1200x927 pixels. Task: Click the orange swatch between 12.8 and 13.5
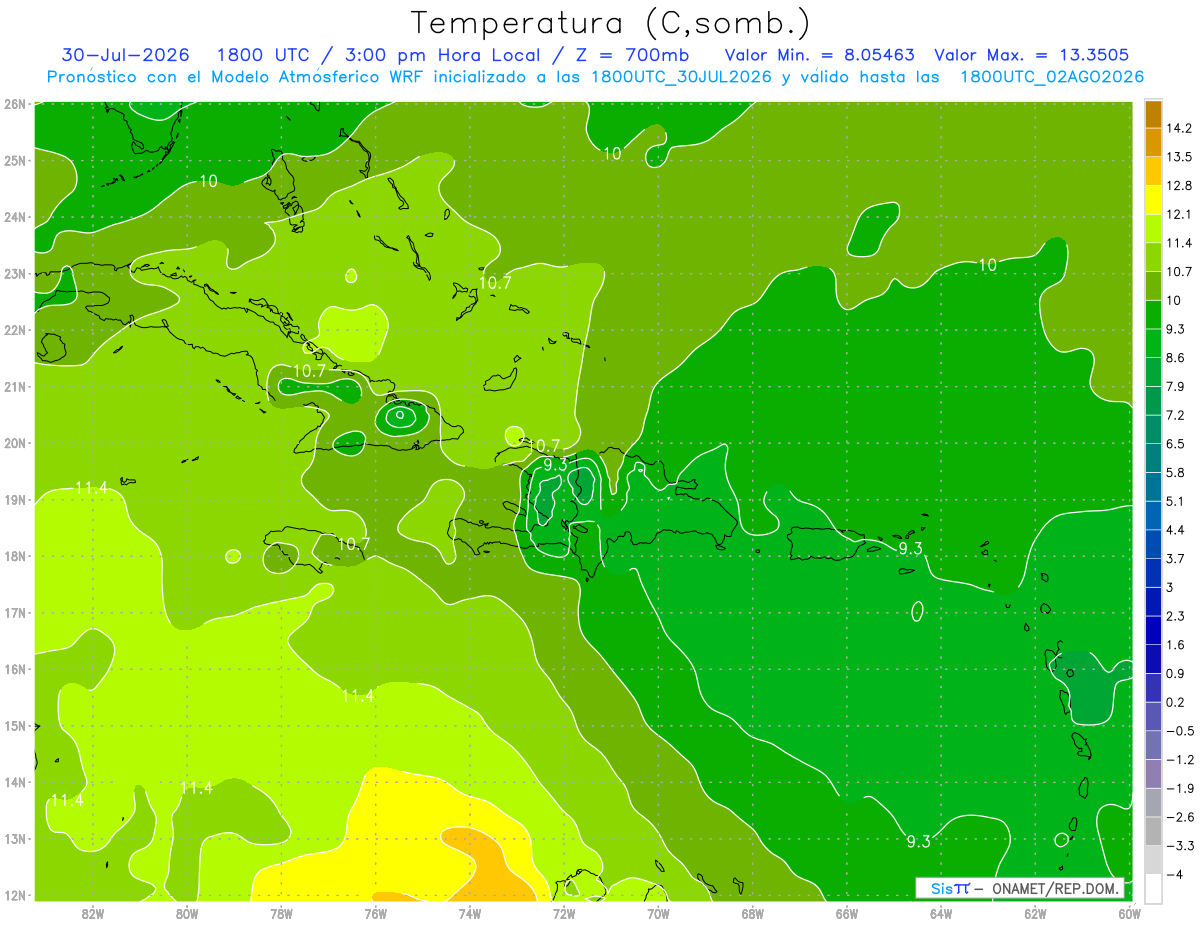pos(1153,171)
